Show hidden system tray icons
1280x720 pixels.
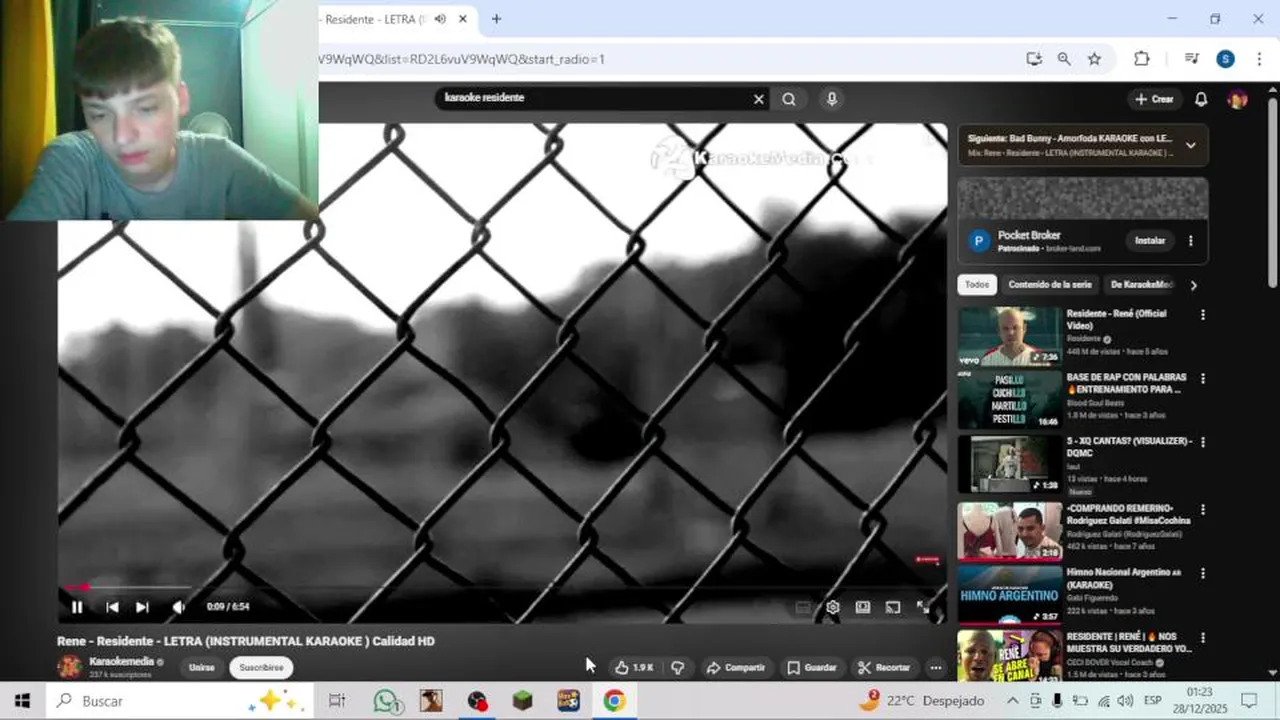(1012, 701)
